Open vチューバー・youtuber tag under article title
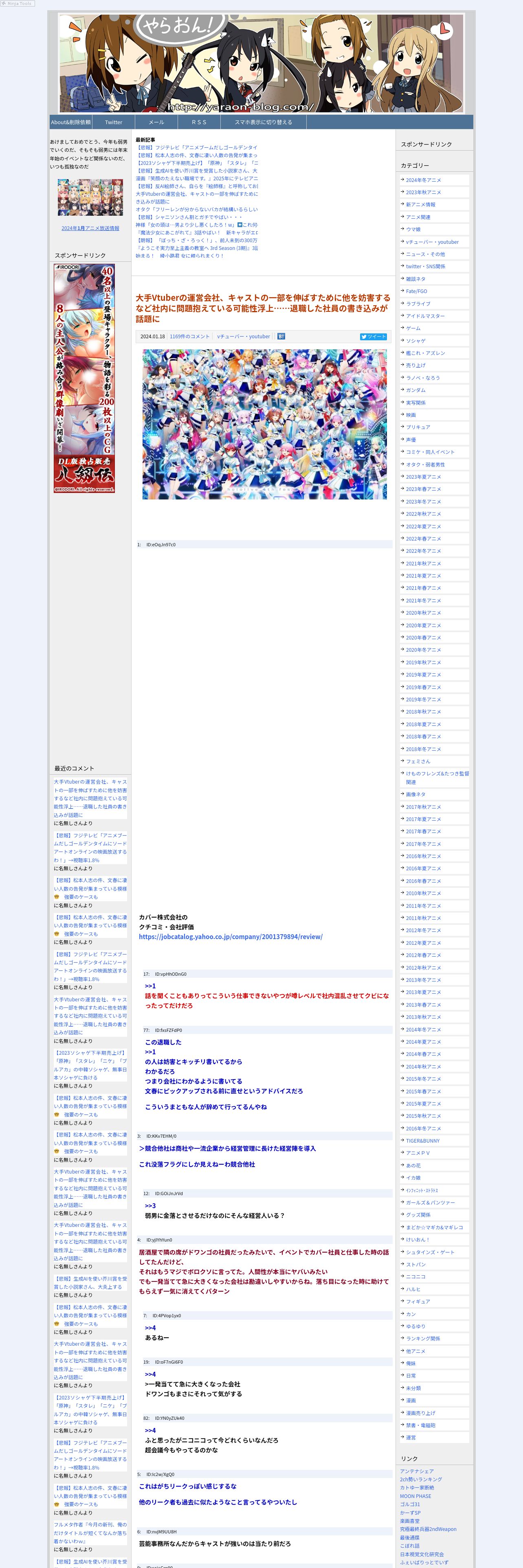The height and width of the screenshot is (1568, 523). tap(244, 336)
